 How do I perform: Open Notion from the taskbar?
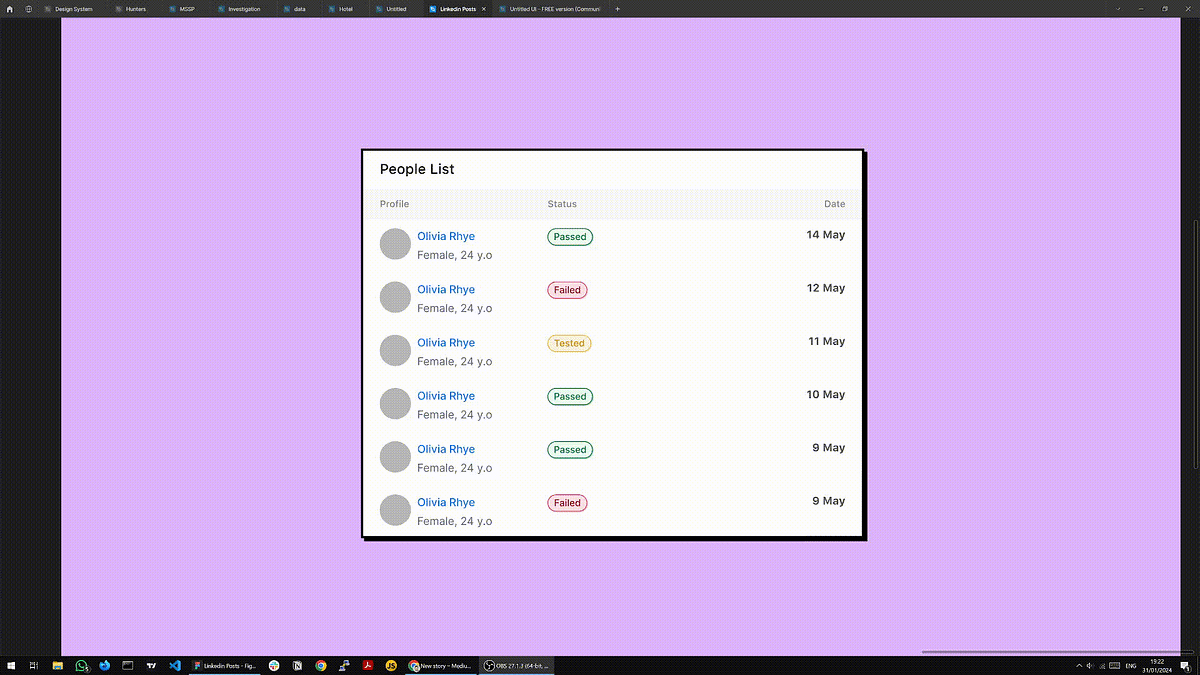[x=296, y=665]
